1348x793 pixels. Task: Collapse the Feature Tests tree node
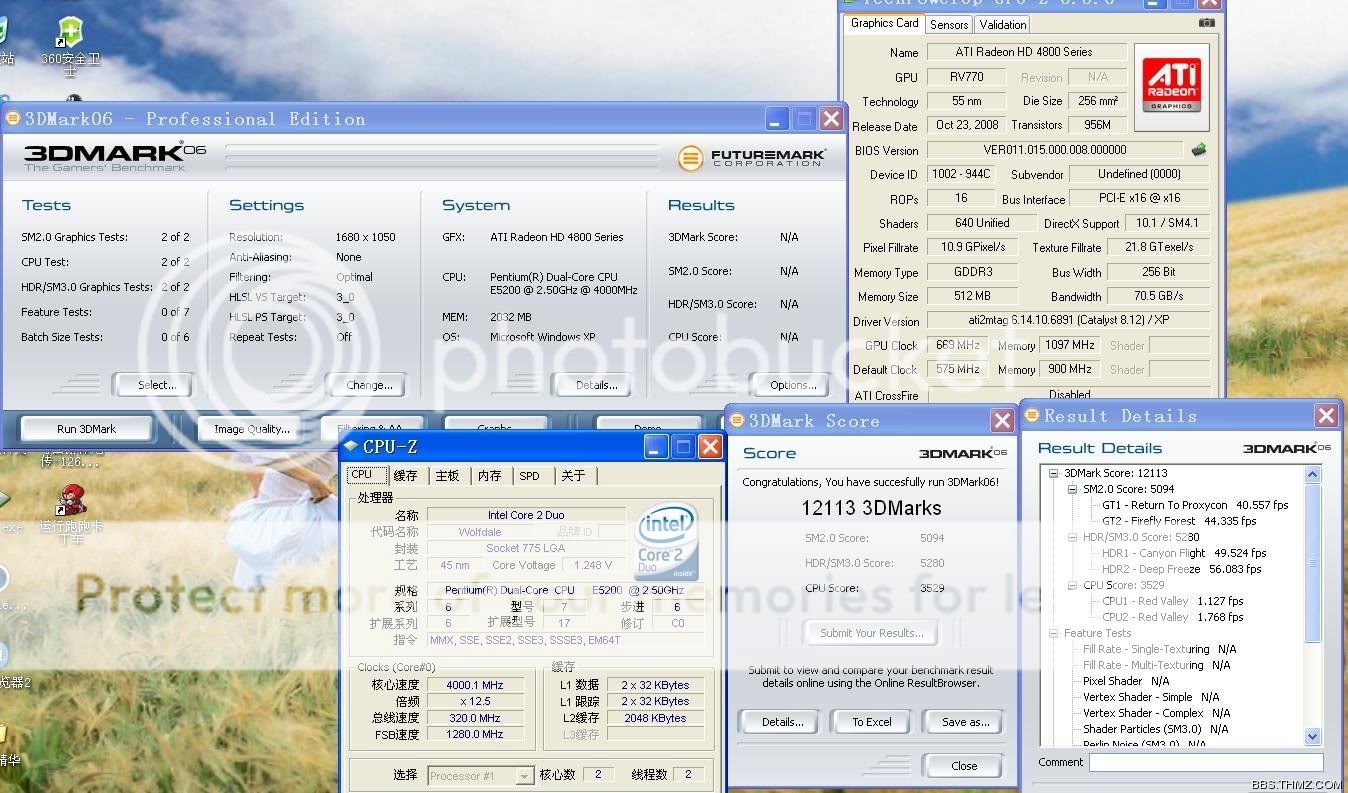point(1054,633)
